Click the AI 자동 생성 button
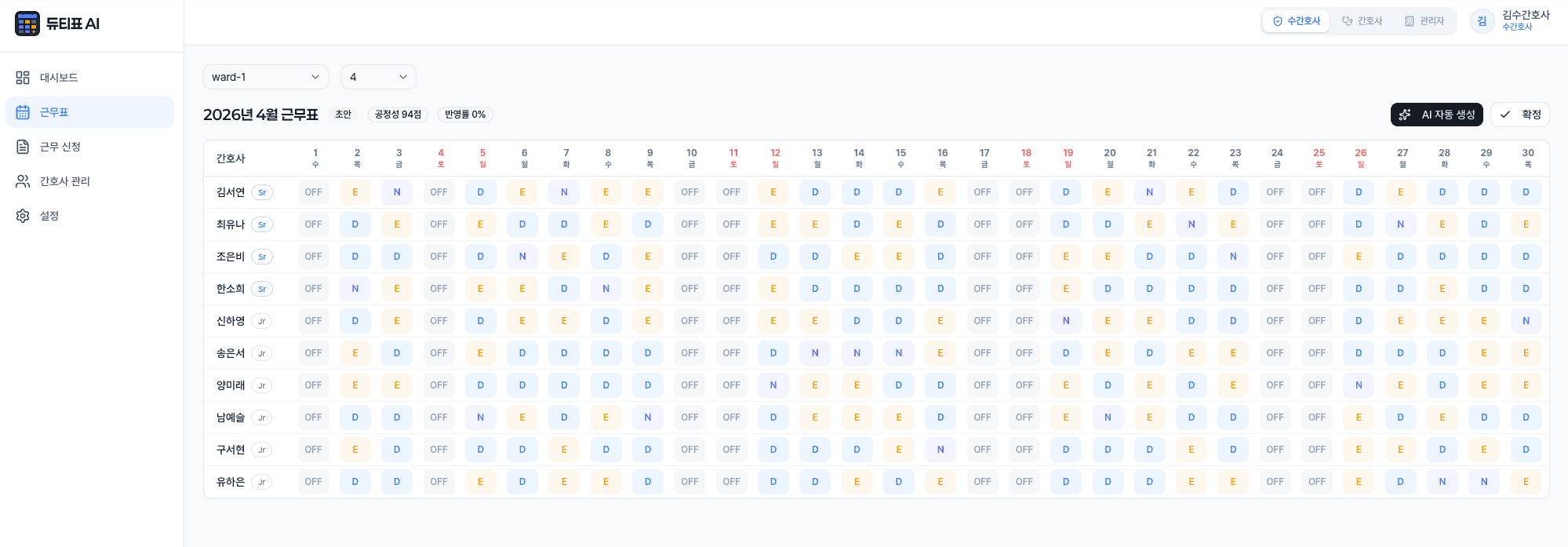1568x547 pixels. coord(1436,115)
